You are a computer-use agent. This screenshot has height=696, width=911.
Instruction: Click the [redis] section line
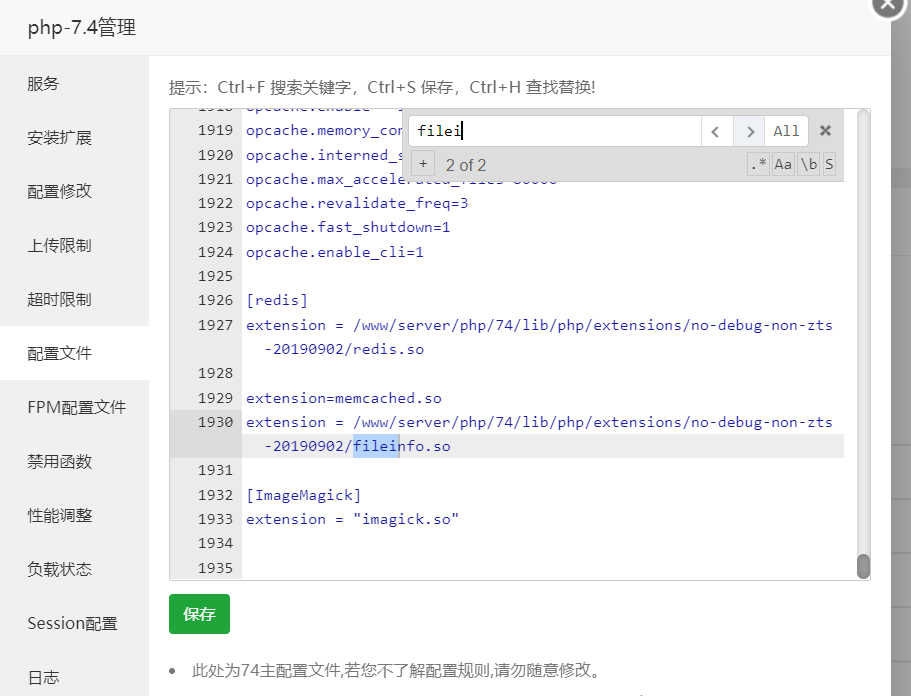[277, 300]
